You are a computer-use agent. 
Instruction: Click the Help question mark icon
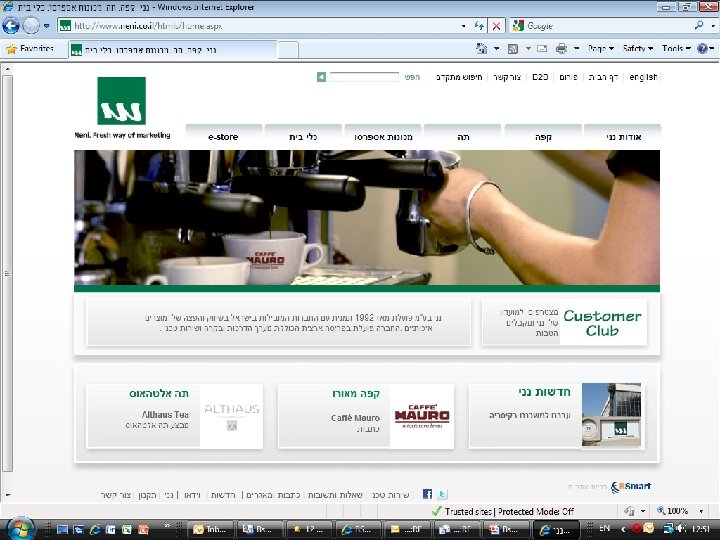(702, 48)
